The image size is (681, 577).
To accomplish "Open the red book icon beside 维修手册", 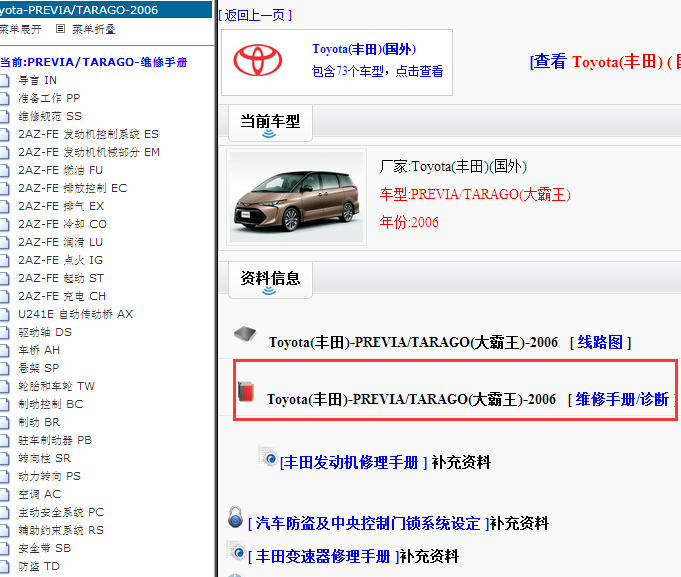I will click(x=246, y=391).
